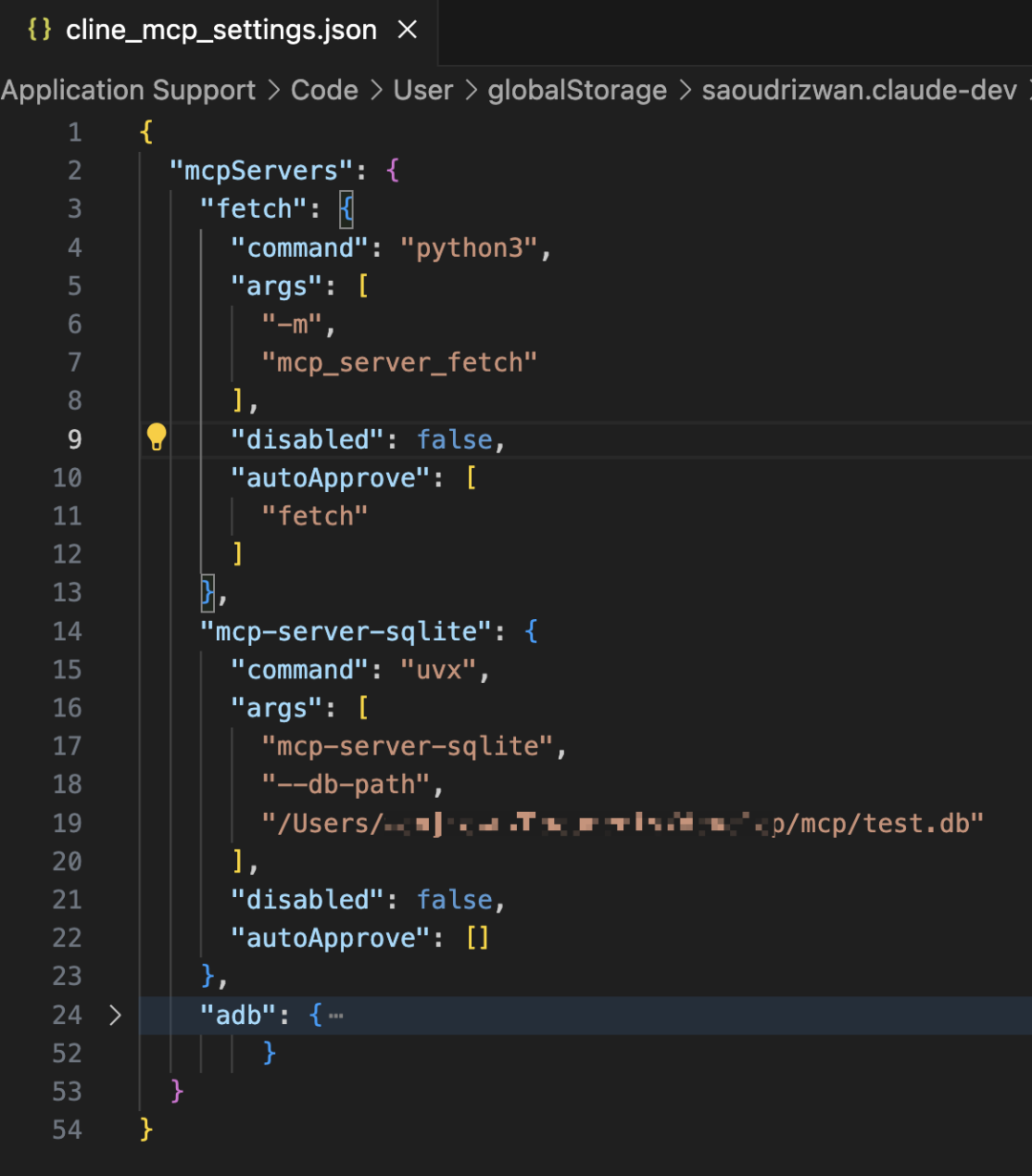Click the test.db path string on line 19

[623, 823]
